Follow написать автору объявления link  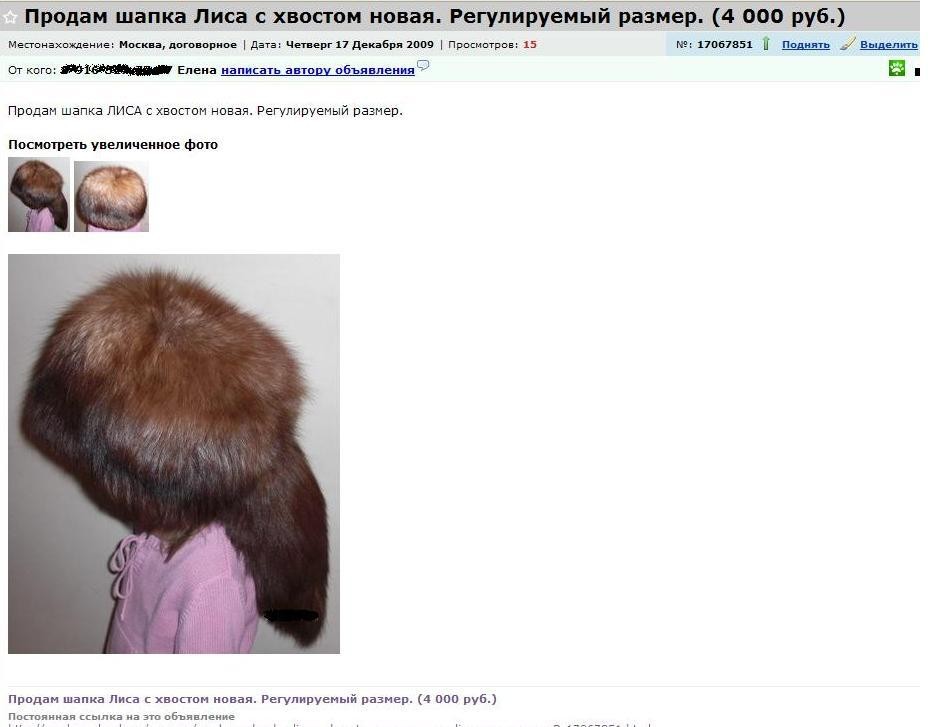click(318, 70)
